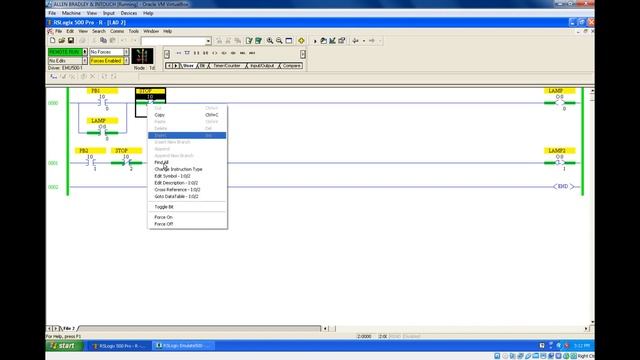
Task: Open VirtualBox Devices menu
Action: (129, 13)
